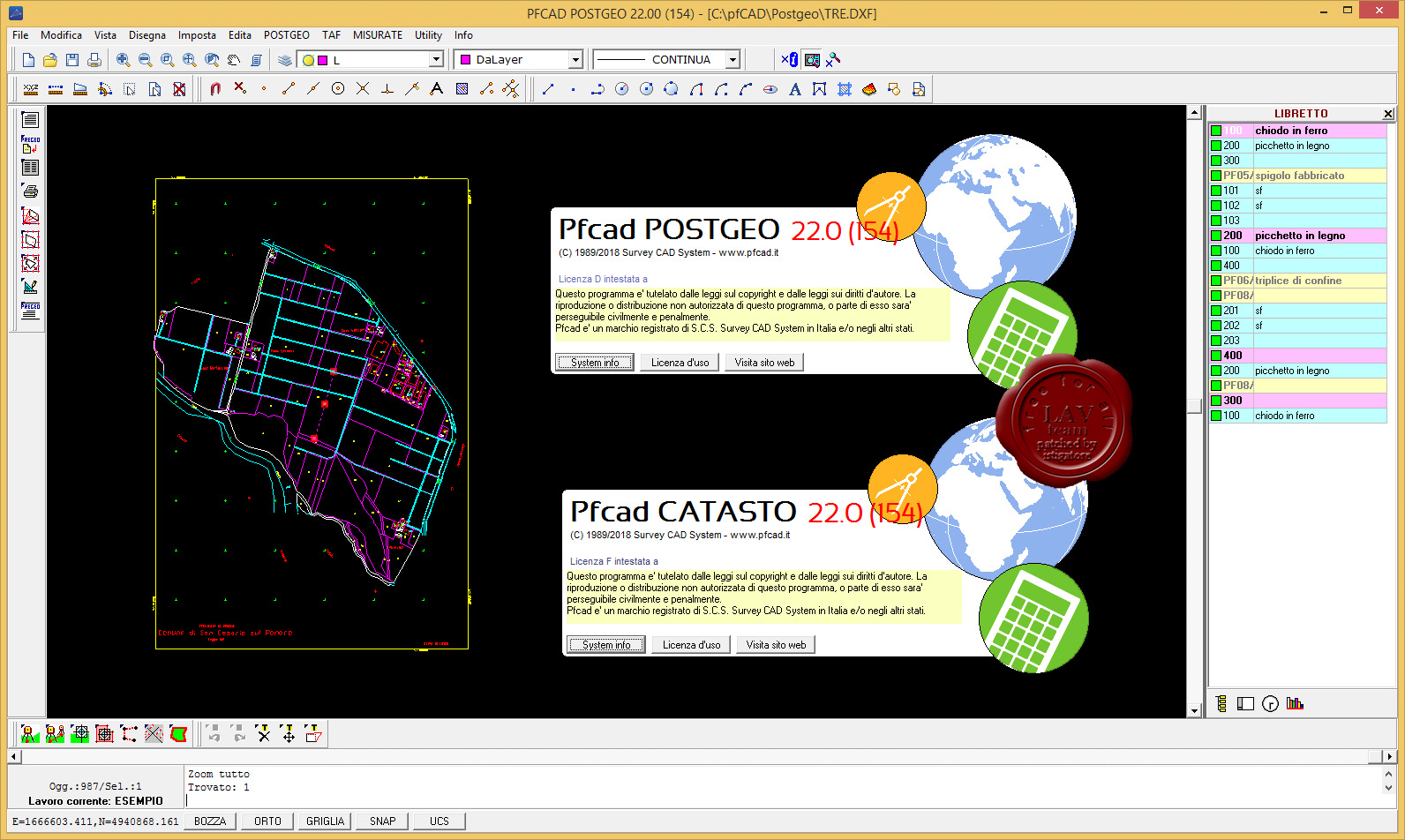Image resolution: width=1405 pixels, height=840 pixels.
Task: Open the File menu
Action: click(x=20, y=35)
